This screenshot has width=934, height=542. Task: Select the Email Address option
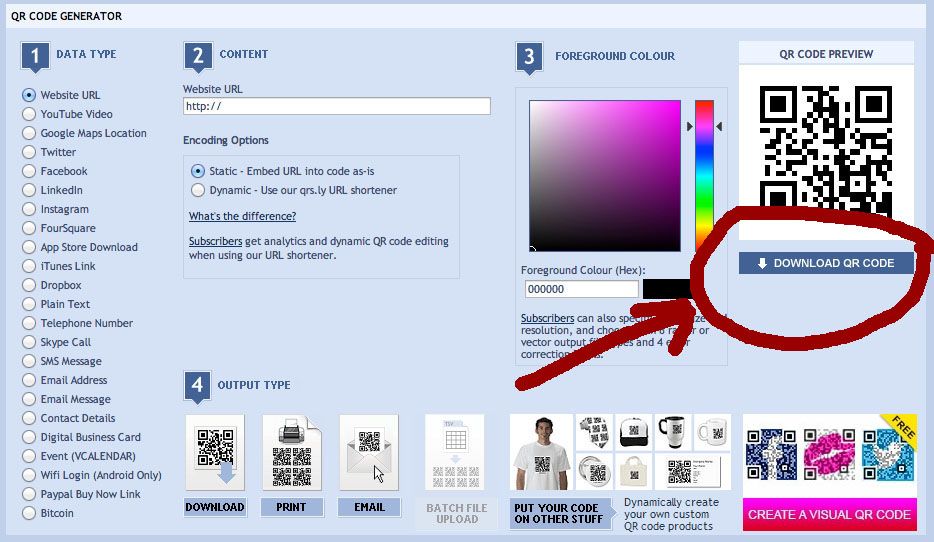[29, 381]
